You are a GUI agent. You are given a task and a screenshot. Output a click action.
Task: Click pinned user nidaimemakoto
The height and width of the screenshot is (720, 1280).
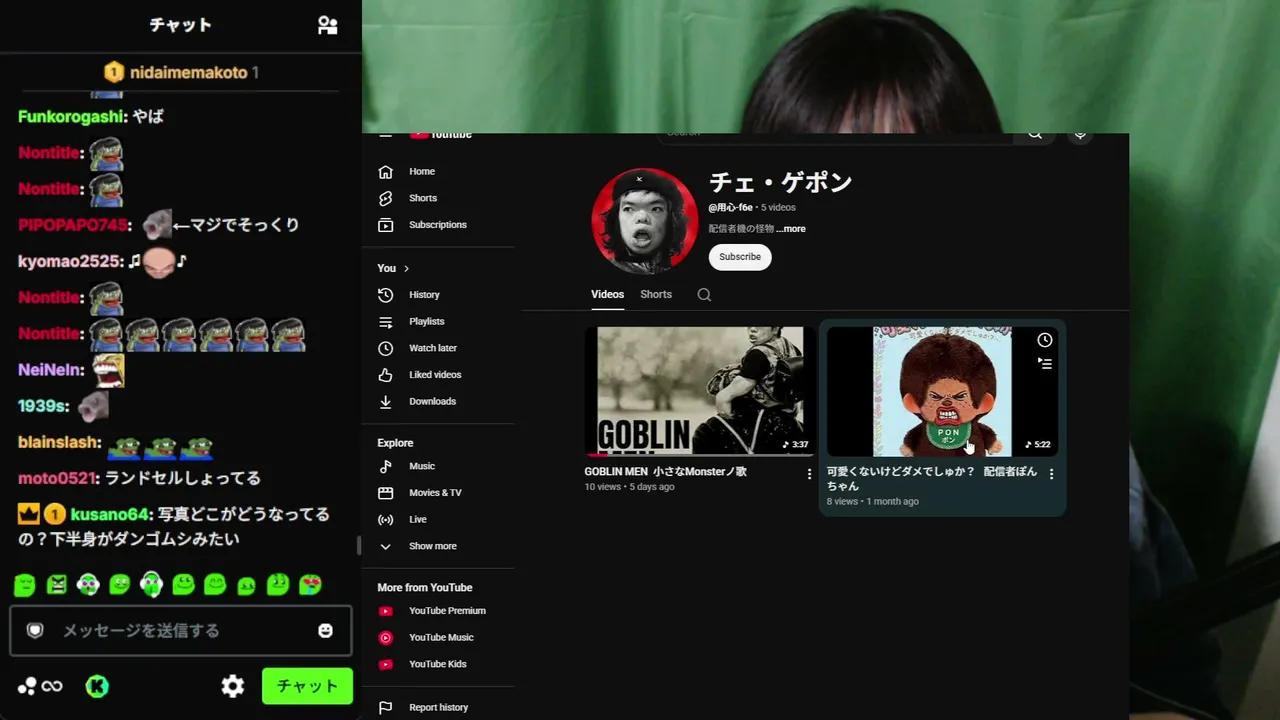click(x=188, y=72)
